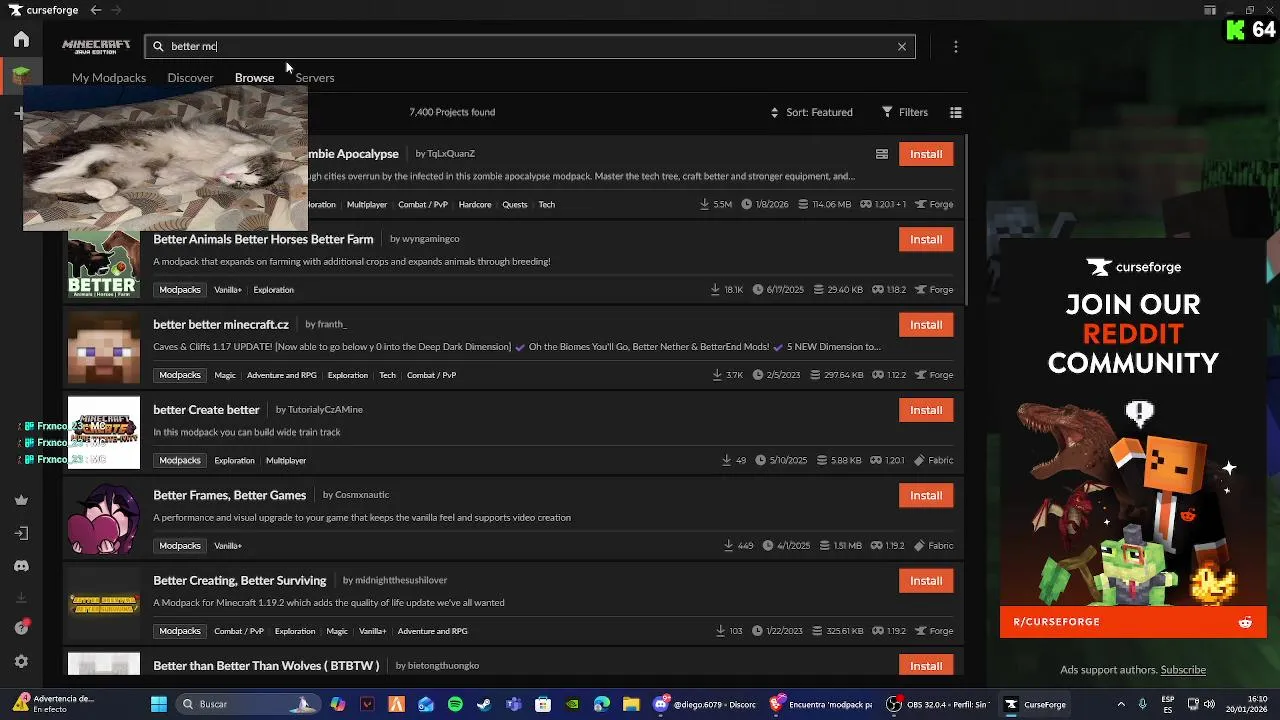
Task: Install the Zombie Apocalypse modpack
Action: tap(926, 154)
